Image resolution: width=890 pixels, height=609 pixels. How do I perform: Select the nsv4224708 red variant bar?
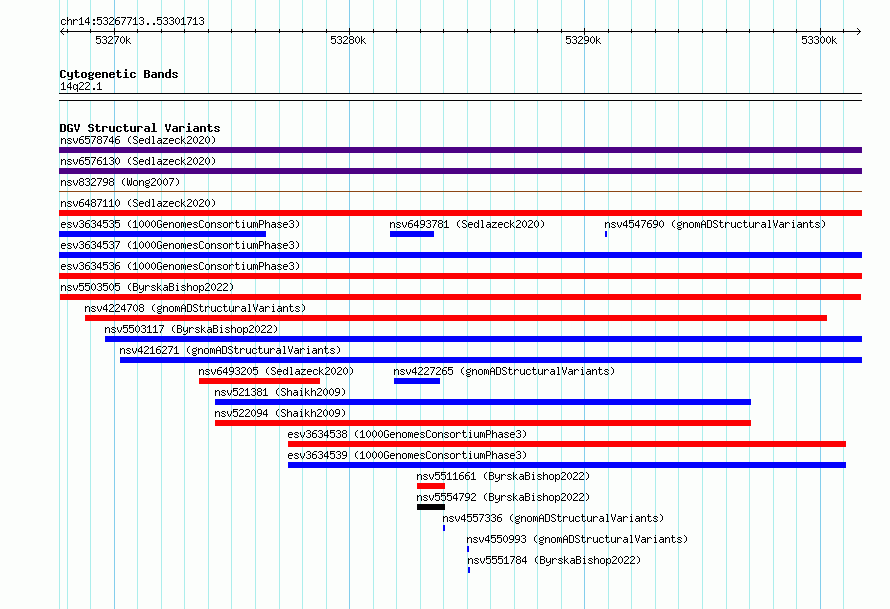click(456, 318)
